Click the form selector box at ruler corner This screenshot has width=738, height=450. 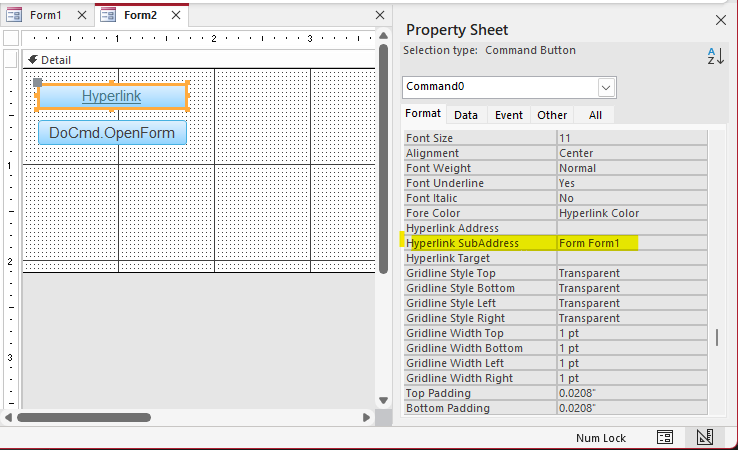[x=11, y=38]
